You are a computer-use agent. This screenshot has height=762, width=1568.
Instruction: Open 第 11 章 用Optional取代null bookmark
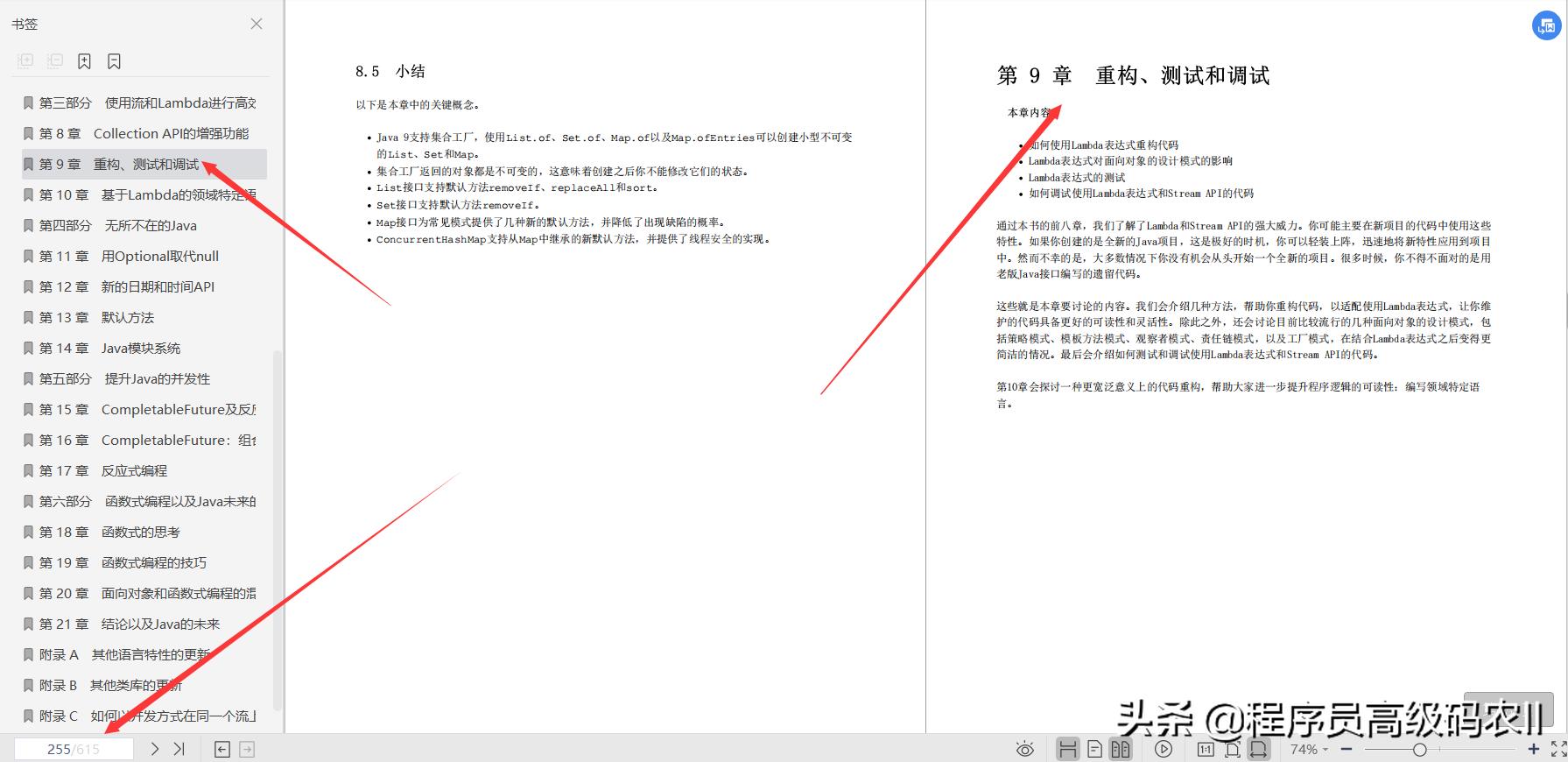coord(144,257)
